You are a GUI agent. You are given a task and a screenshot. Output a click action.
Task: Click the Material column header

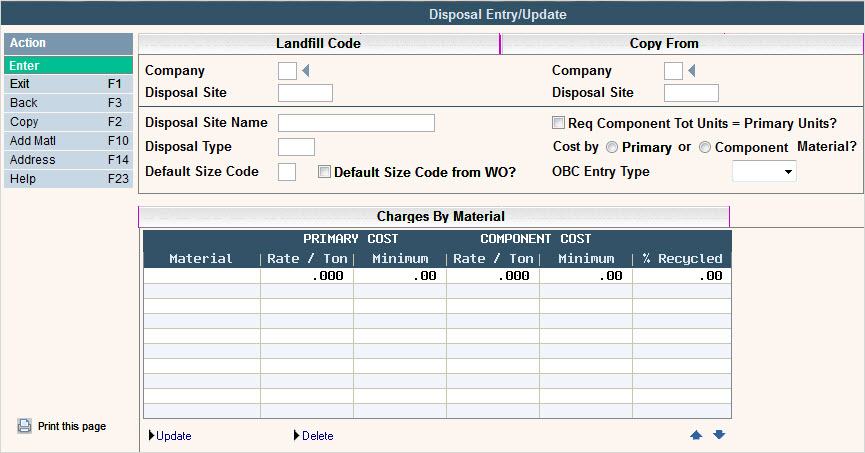pos(201,259)
